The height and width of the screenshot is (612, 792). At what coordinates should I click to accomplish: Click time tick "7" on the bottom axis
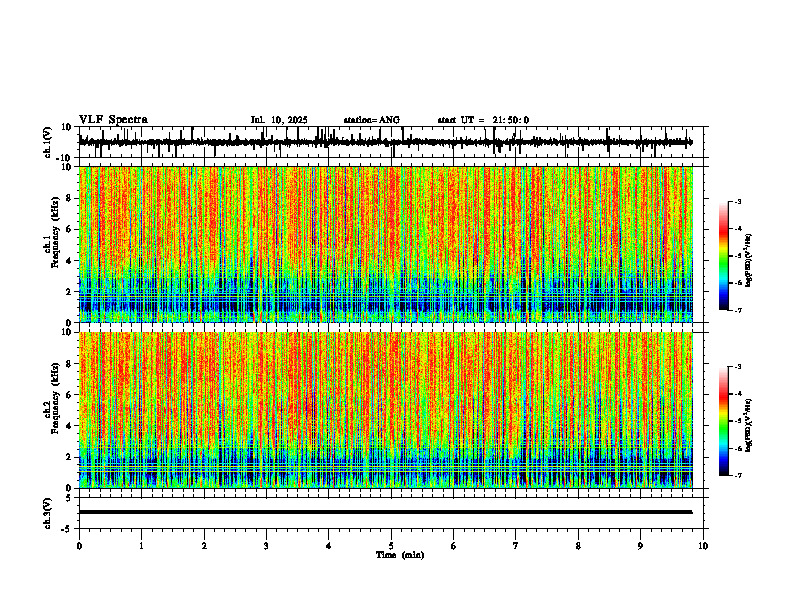coord(516,546)
